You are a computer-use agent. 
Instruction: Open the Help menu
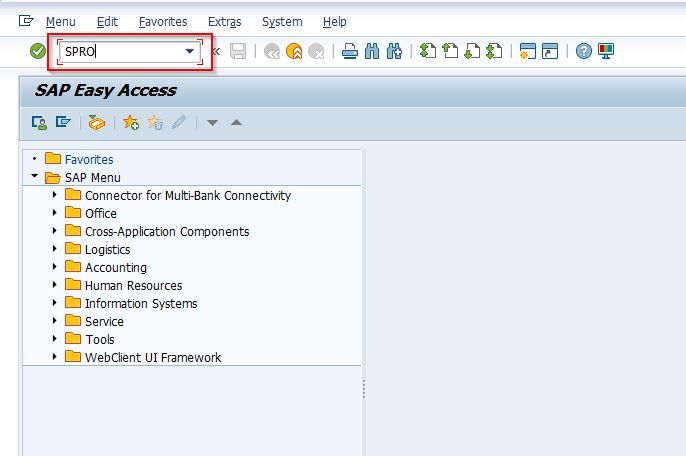(x=335, y=21)
